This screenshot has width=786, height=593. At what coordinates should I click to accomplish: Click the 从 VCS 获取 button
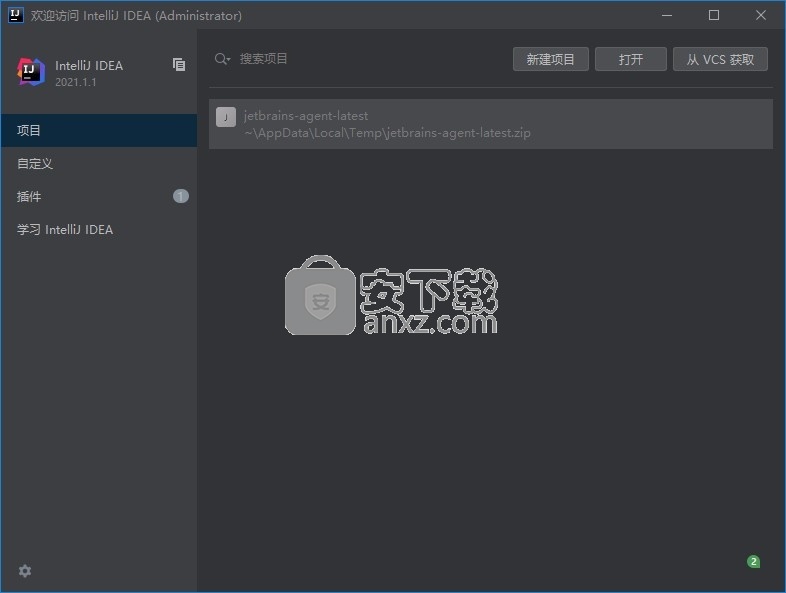720,59
